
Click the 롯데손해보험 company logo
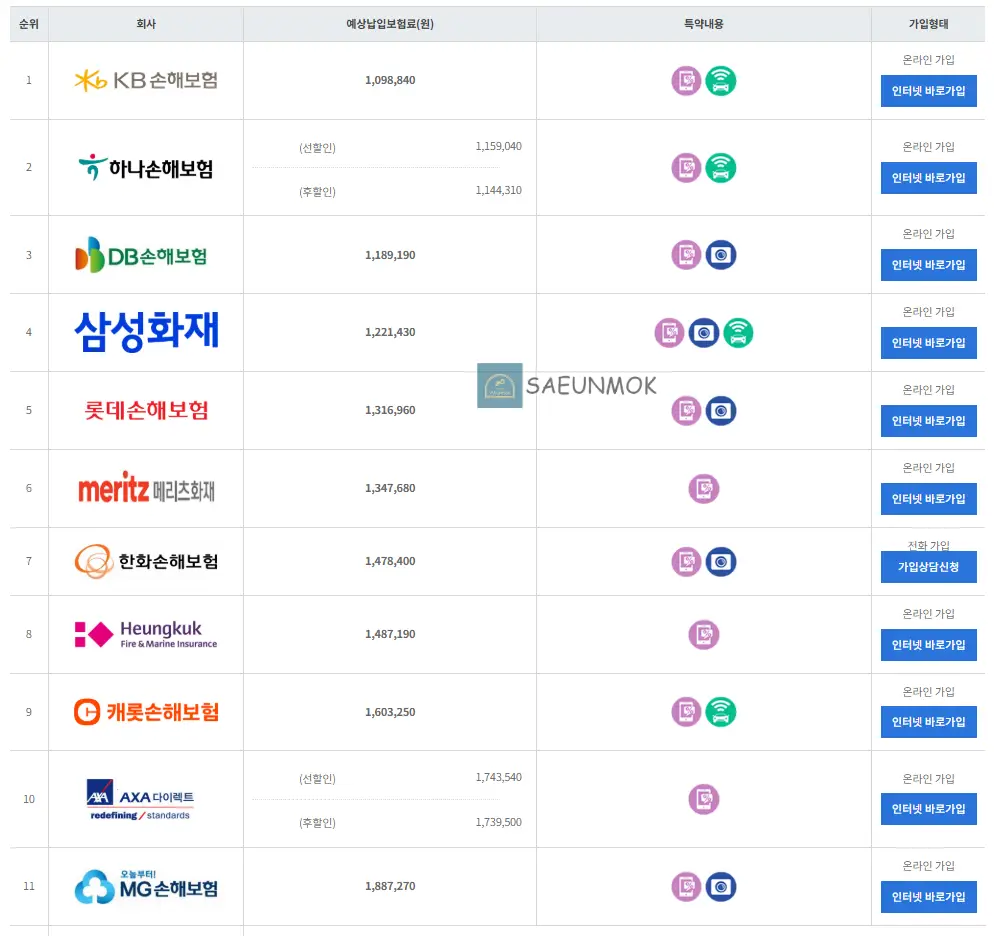(x=146, y=411)
